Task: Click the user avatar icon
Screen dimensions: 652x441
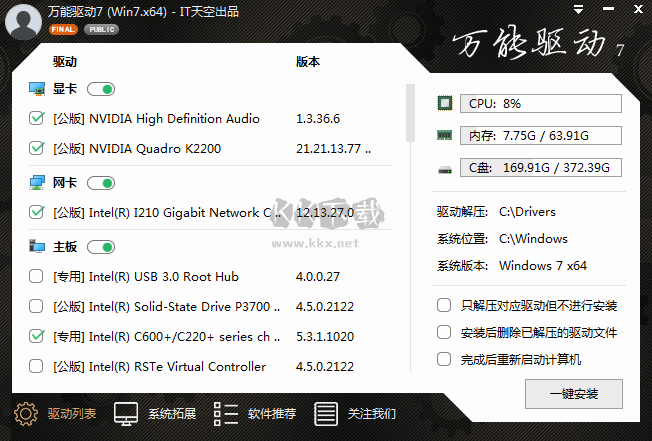Action: [23, 22]
